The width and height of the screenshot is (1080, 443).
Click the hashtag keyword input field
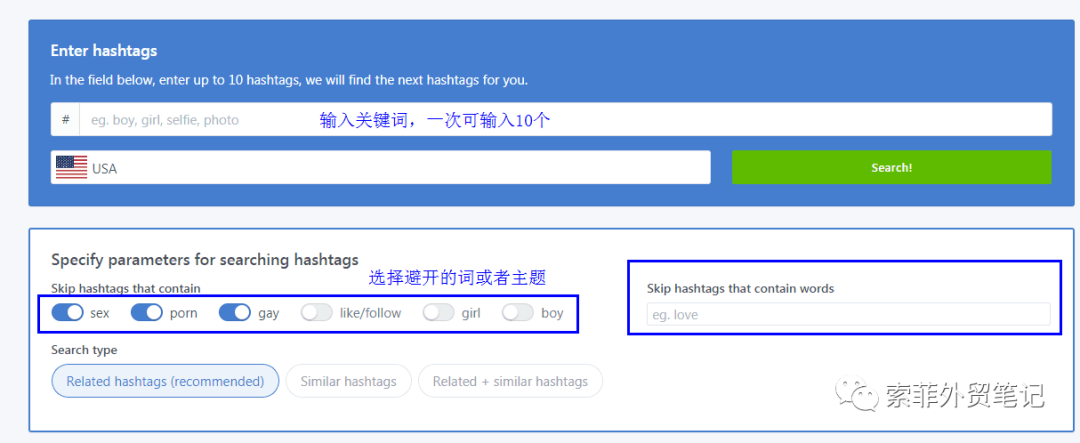coord(565,119)
